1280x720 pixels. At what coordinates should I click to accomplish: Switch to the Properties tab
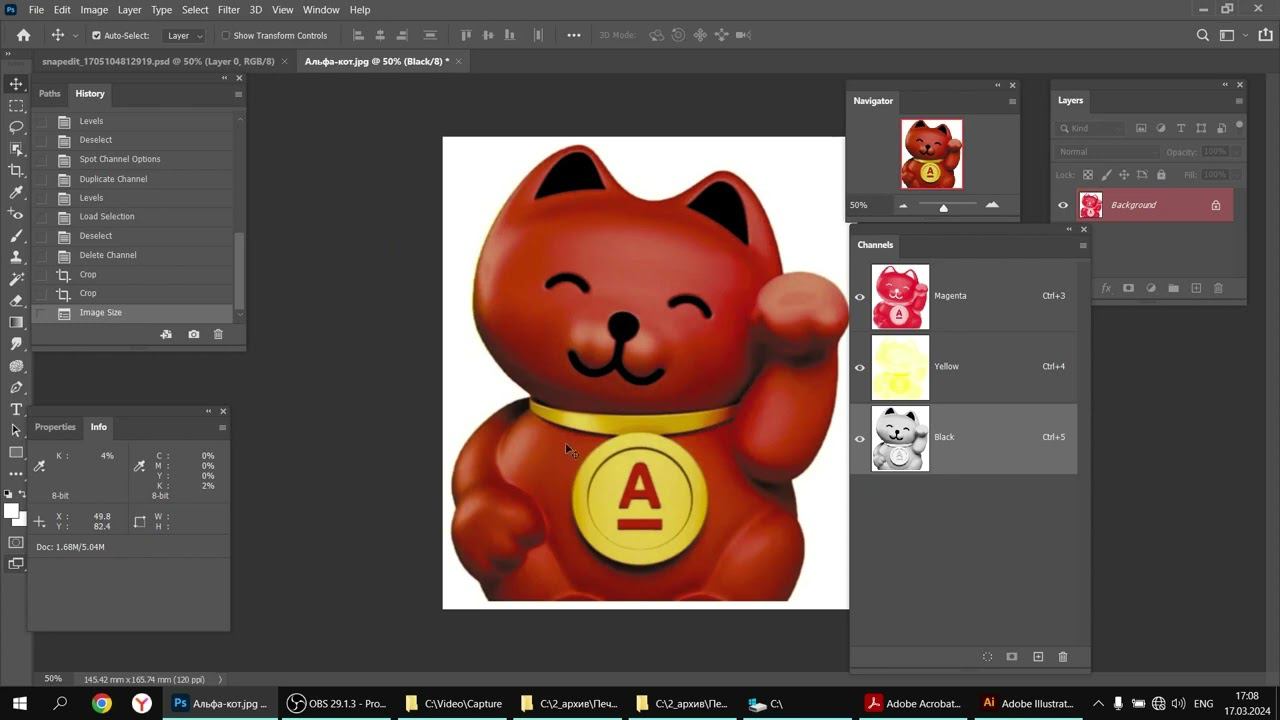[x=55, y=427]
